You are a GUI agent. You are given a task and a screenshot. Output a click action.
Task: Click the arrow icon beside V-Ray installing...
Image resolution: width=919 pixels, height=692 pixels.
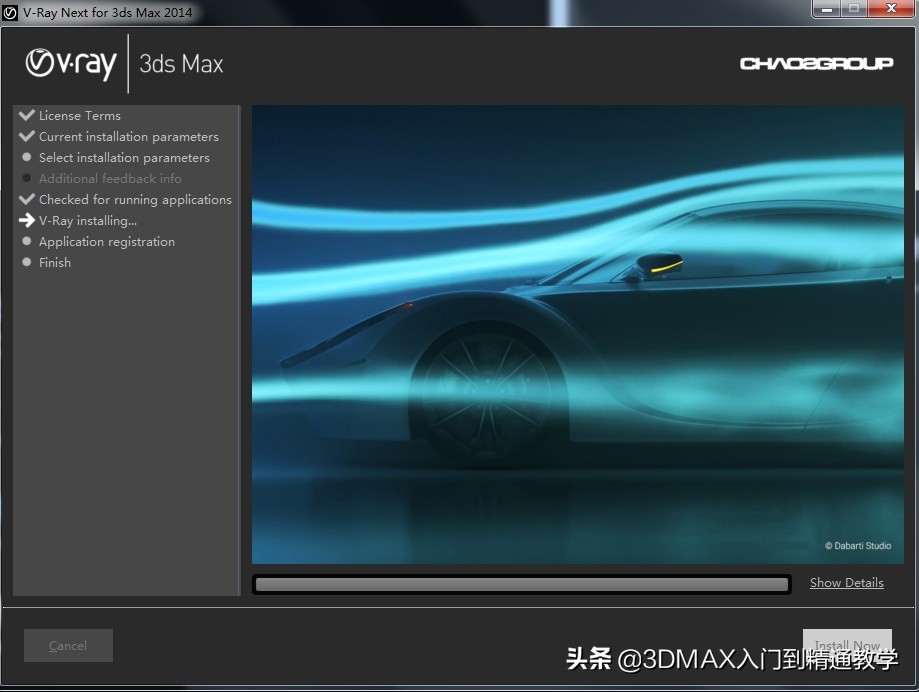click(25, 220)
